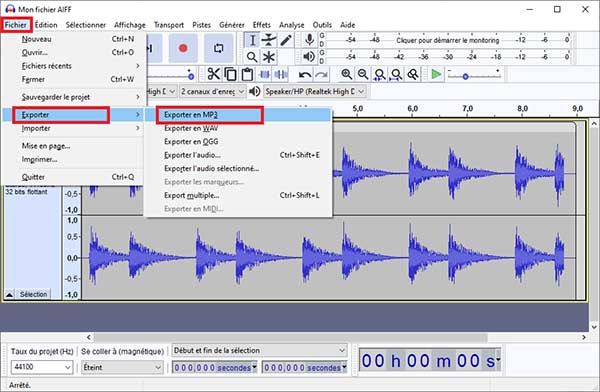Select Exporter en WAV
600x392 pixels.
238,128
